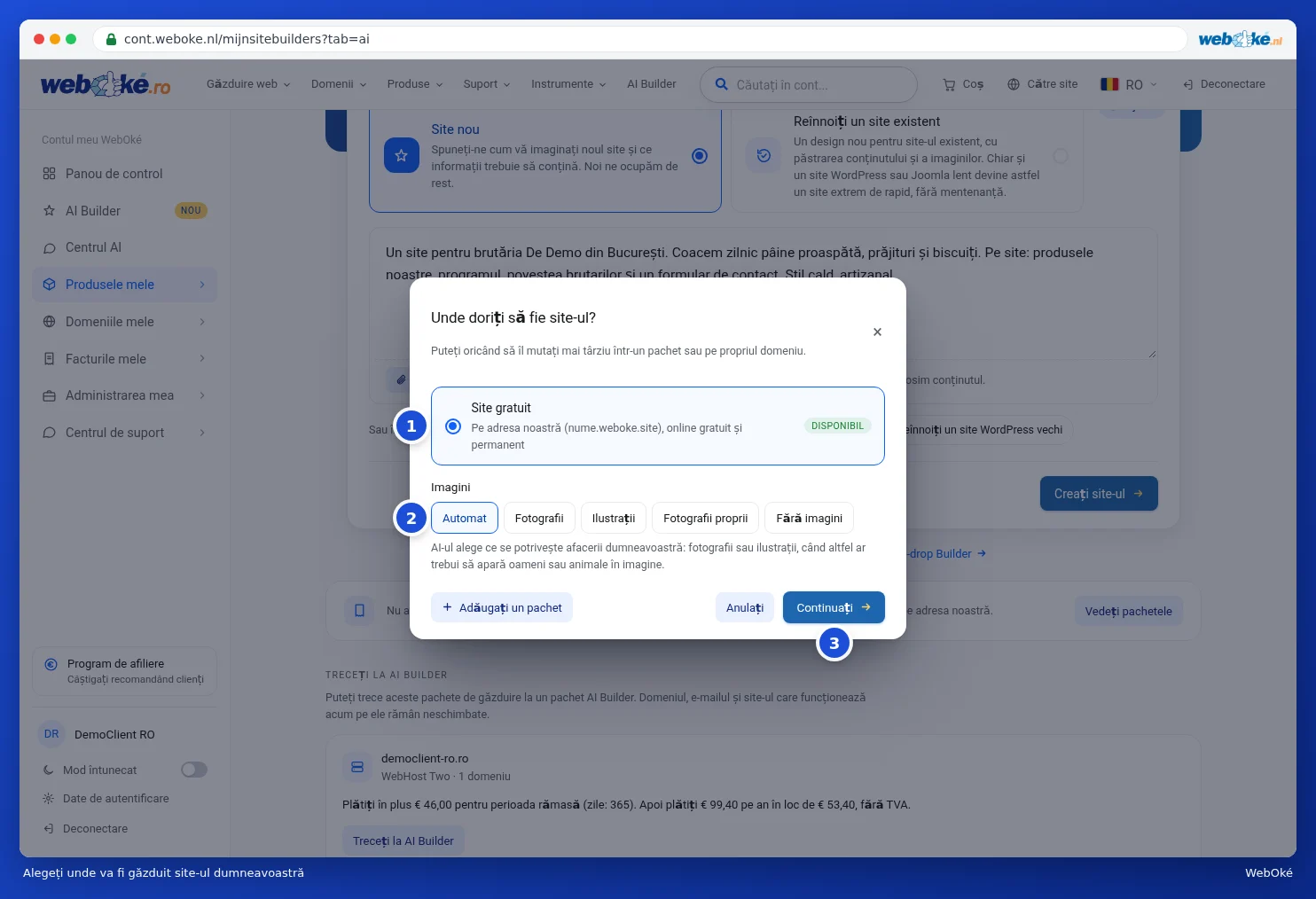1316x899 pixels.
Task: Select Reînnoiți un site existent radio button
Action: [x=1061, y=156]
